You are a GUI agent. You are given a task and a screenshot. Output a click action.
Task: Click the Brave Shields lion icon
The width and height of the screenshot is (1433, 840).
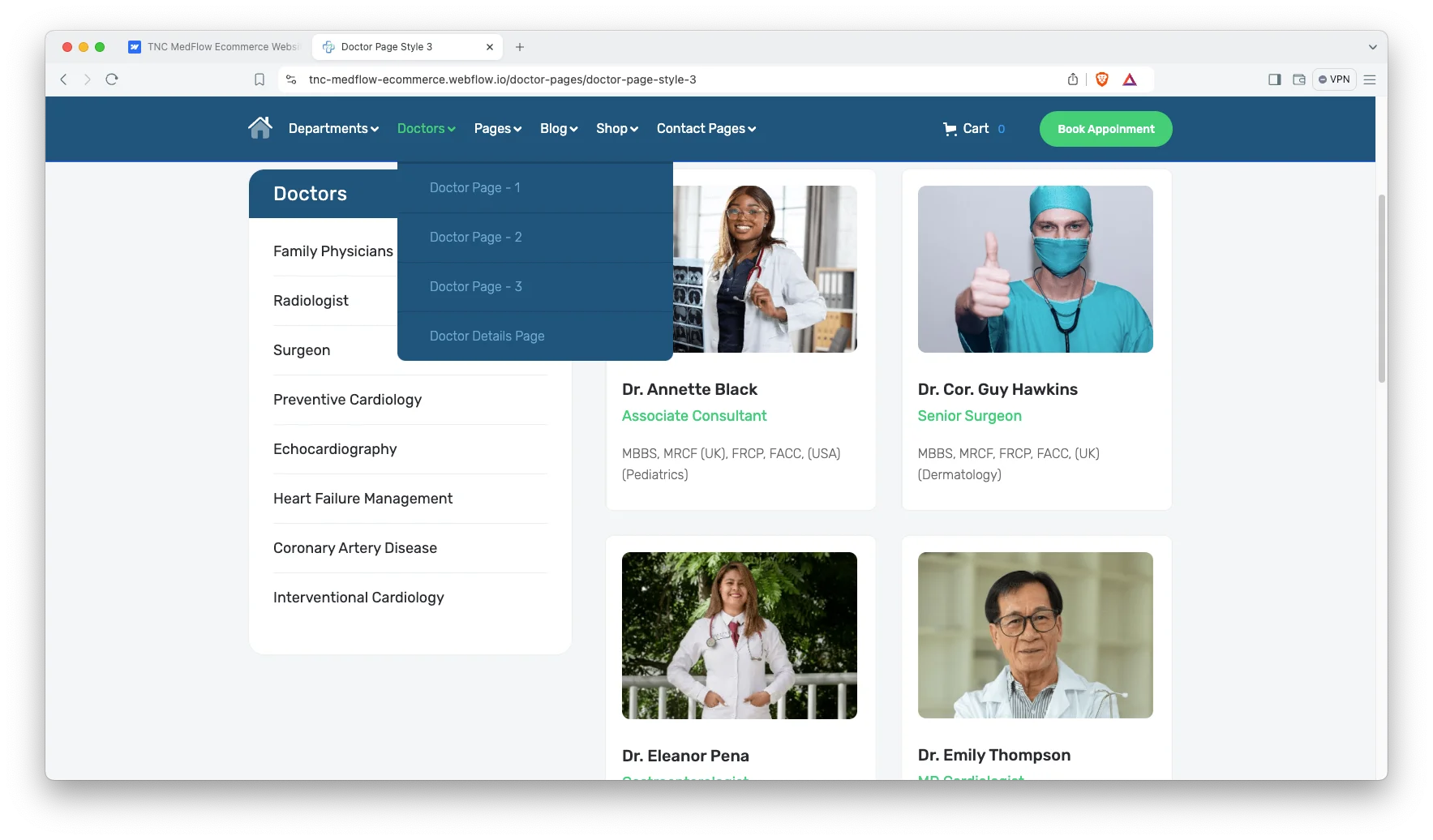[1101, 79]
